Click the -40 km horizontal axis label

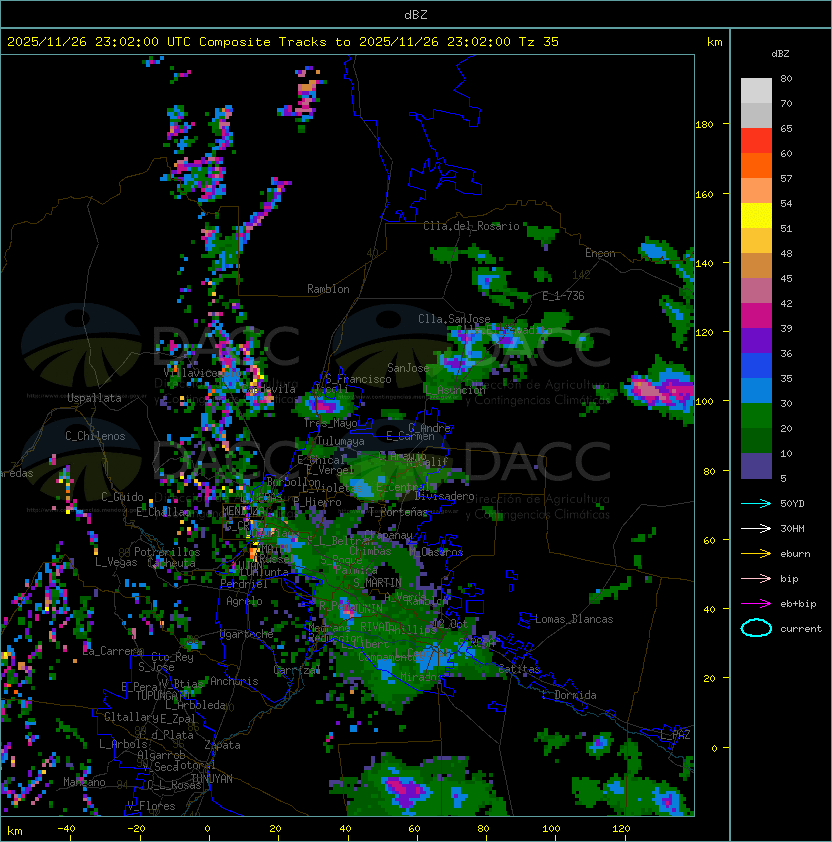67,829
